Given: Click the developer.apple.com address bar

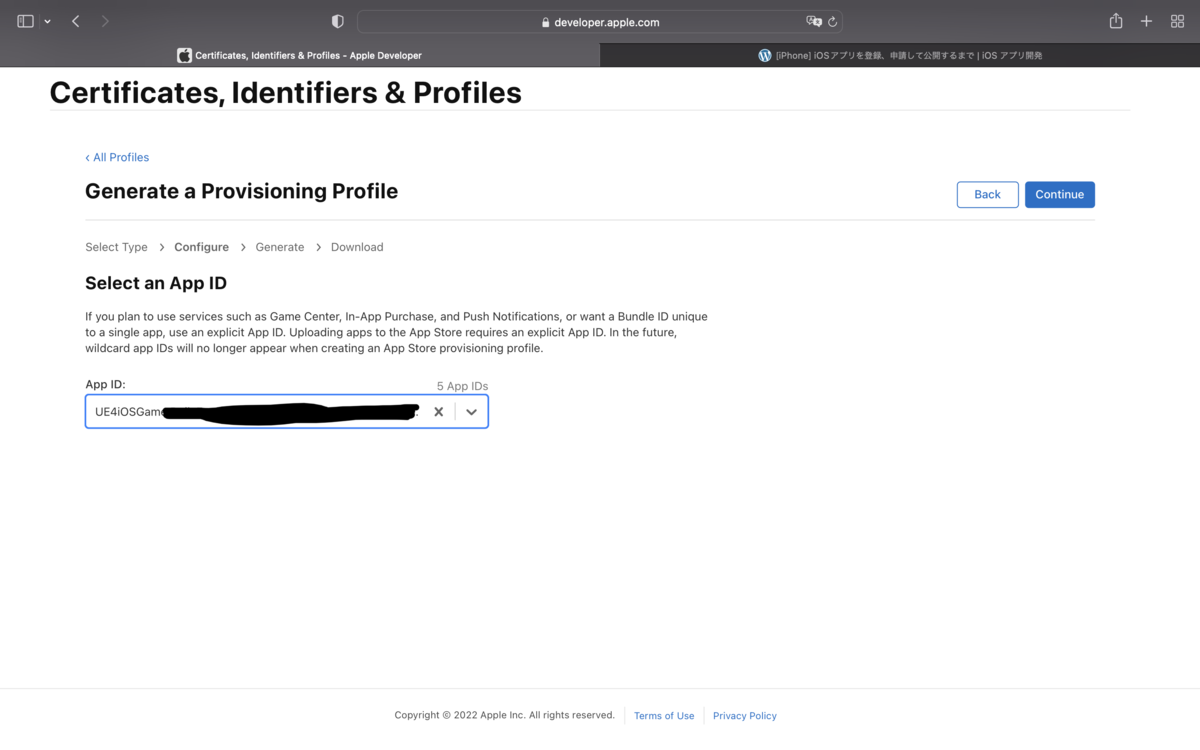Looking at the screenshot, I should click(x=600, y=21).
